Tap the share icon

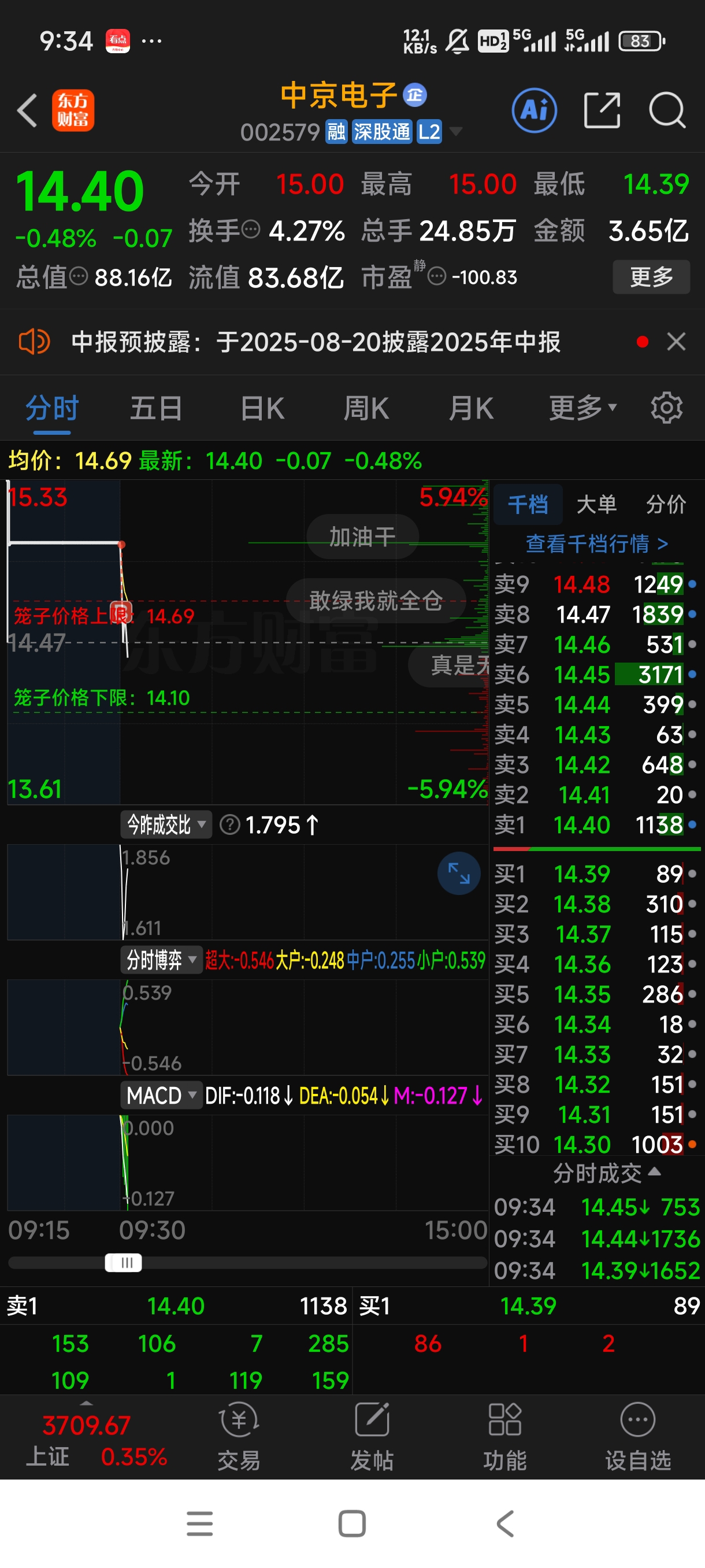pyautogui.click(x=602, y=111)
